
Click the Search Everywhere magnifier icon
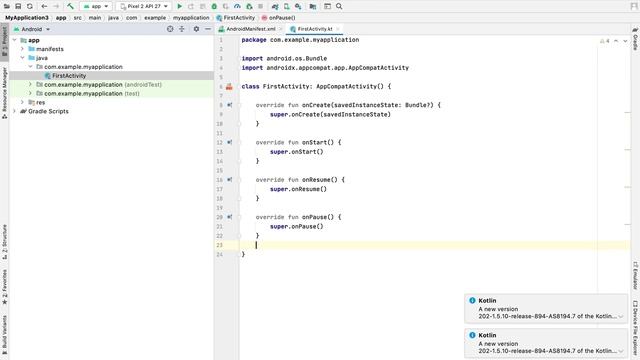(339, 6)
